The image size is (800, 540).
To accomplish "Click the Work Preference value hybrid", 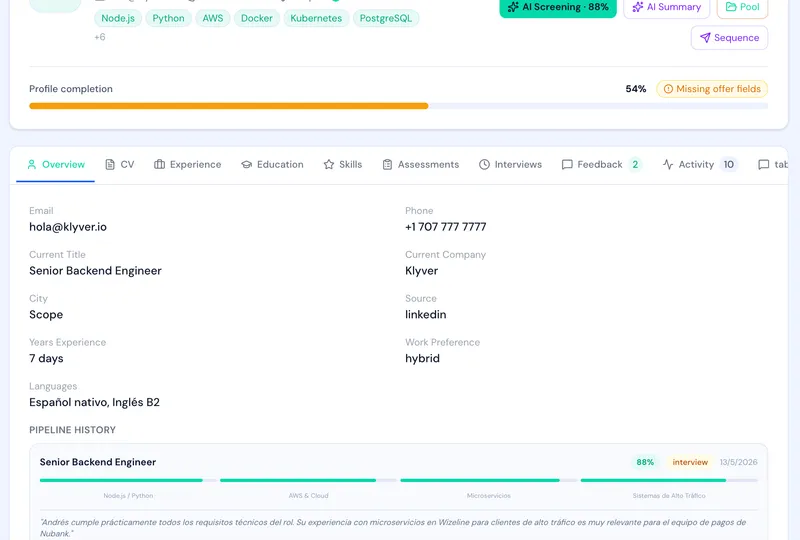I will point(422,358).
